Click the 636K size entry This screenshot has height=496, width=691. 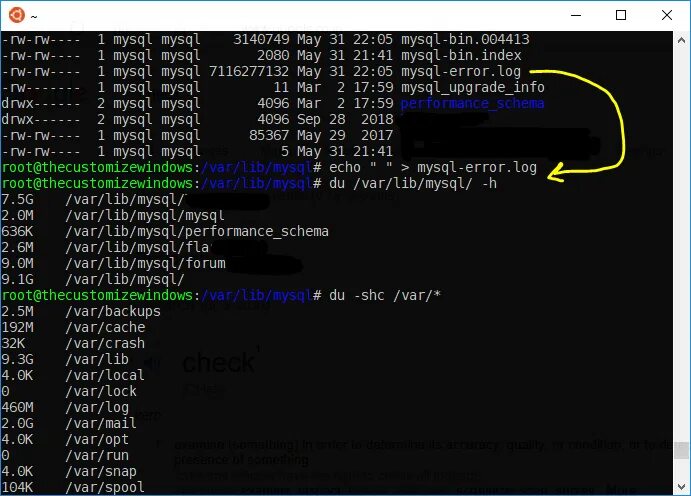[17, 231]
